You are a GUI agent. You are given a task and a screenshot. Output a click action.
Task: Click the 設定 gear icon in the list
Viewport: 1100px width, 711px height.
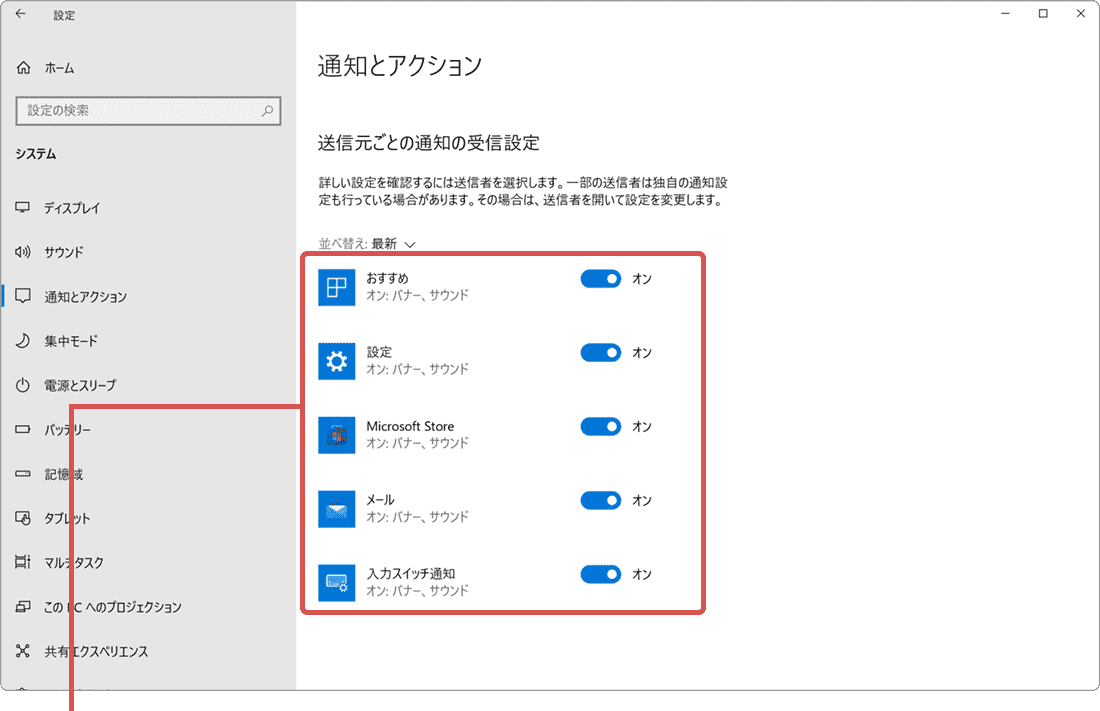(x=338, y=361)
